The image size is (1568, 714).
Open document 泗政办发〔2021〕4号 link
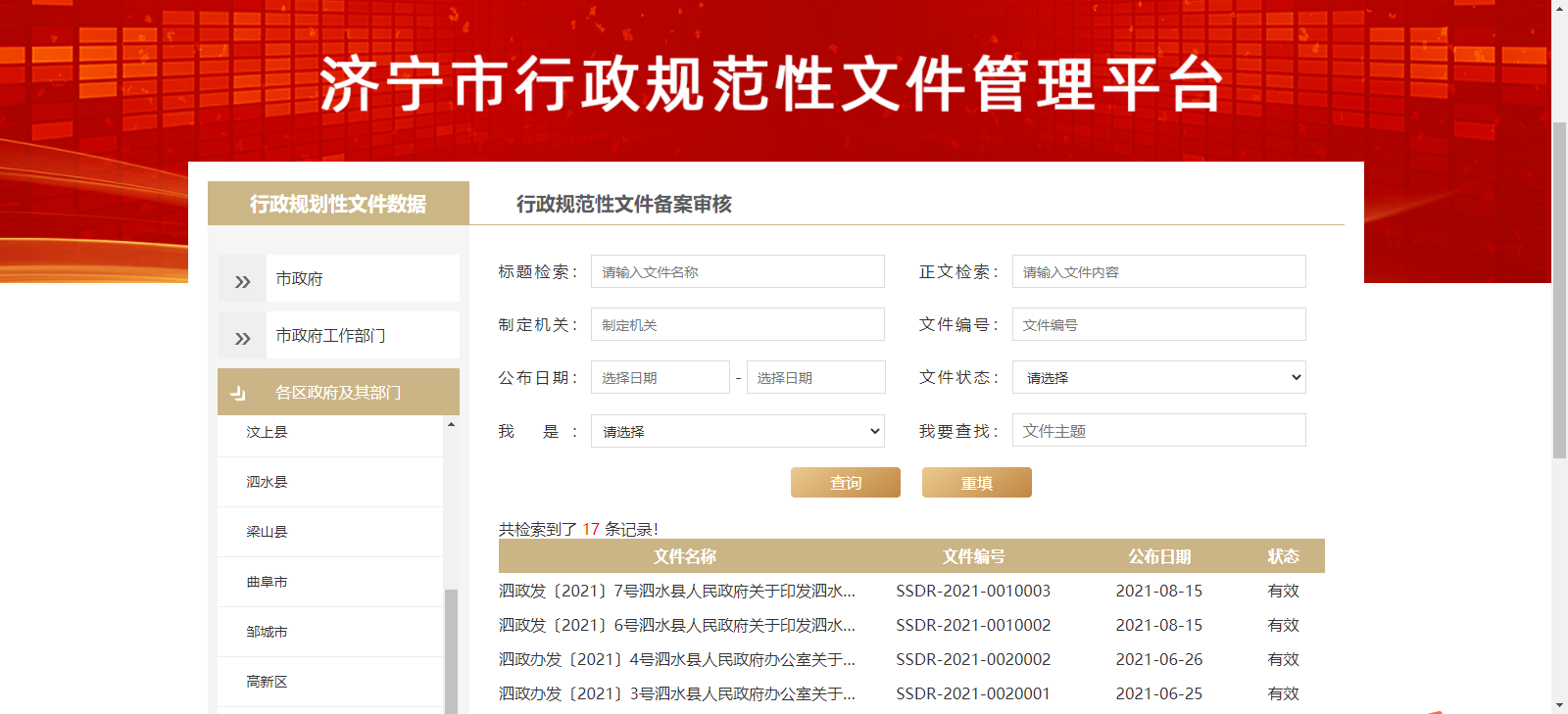[676, 659]
